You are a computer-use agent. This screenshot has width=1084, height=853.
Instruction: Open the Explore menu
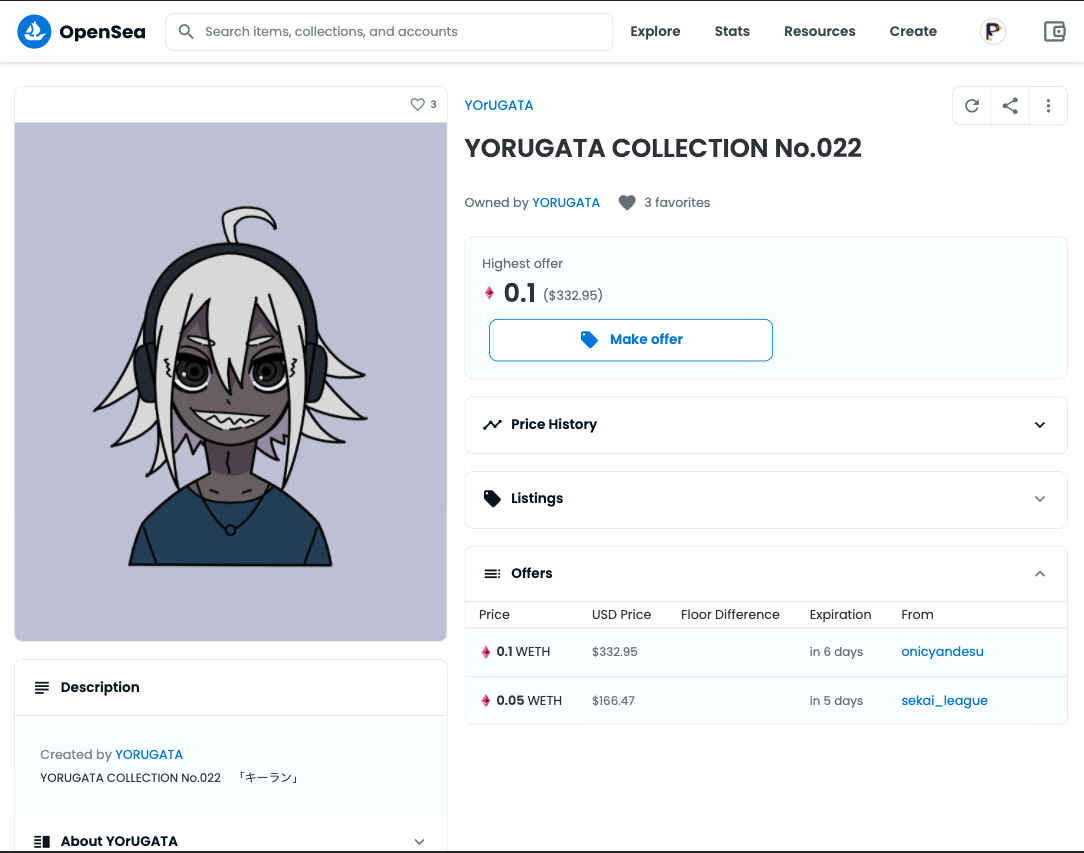pyautogui.click(x=655, y=32)
